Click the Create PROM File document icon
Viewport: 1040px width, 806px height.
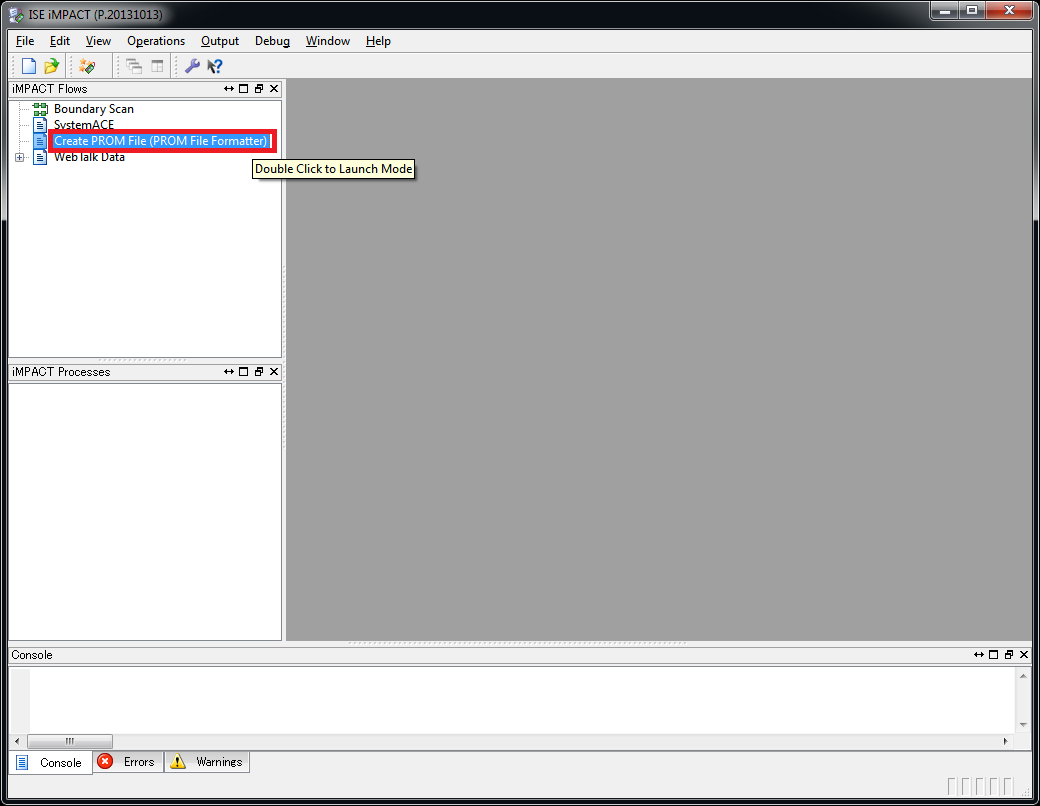[40, 141]
